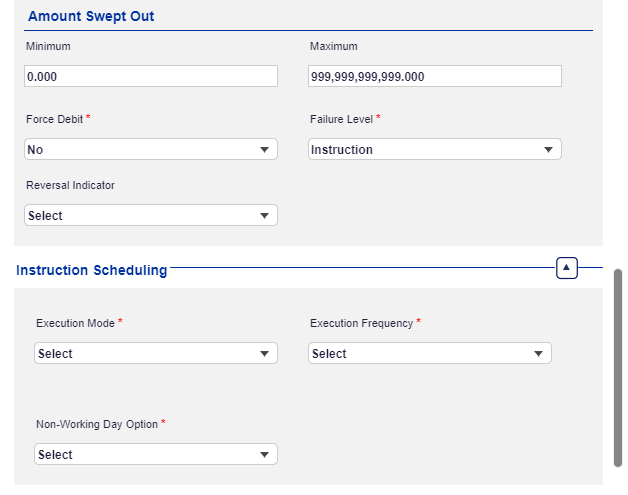
Task: Click the Execution Frequency label
Action: click(361, 323)
